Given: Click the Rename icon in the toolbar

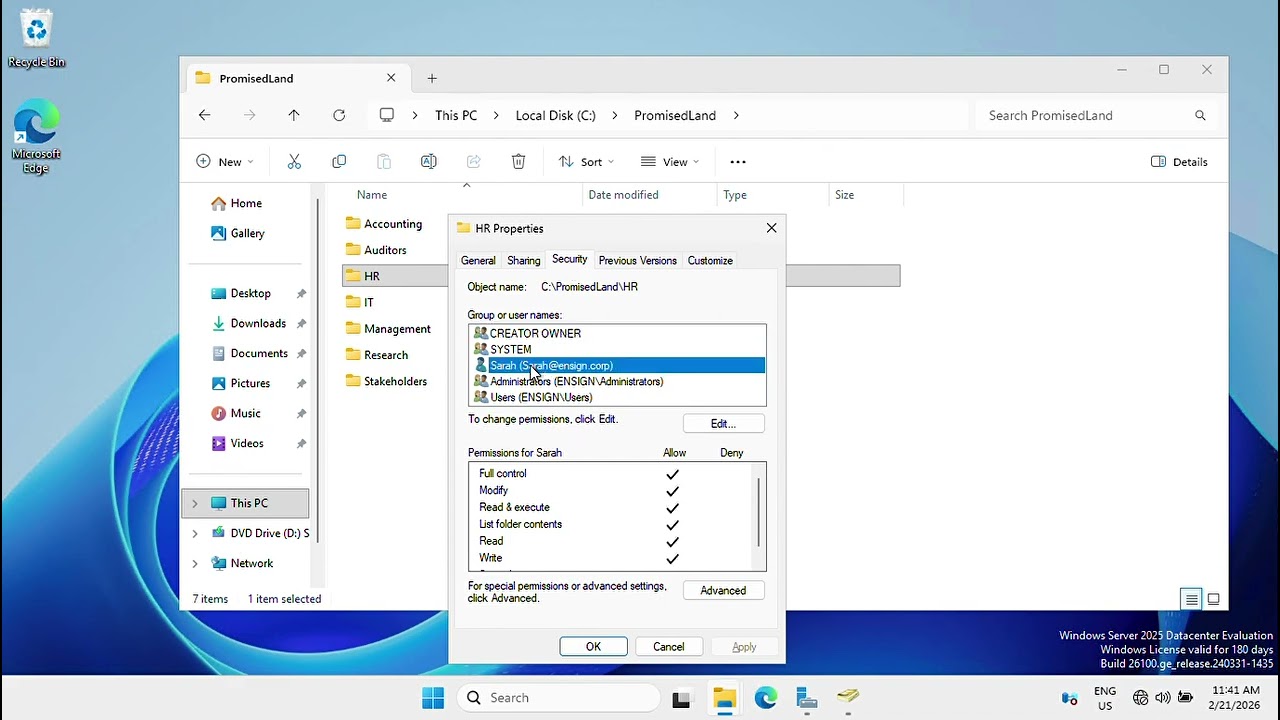Looking at the screenshot, I should [429, 162].
